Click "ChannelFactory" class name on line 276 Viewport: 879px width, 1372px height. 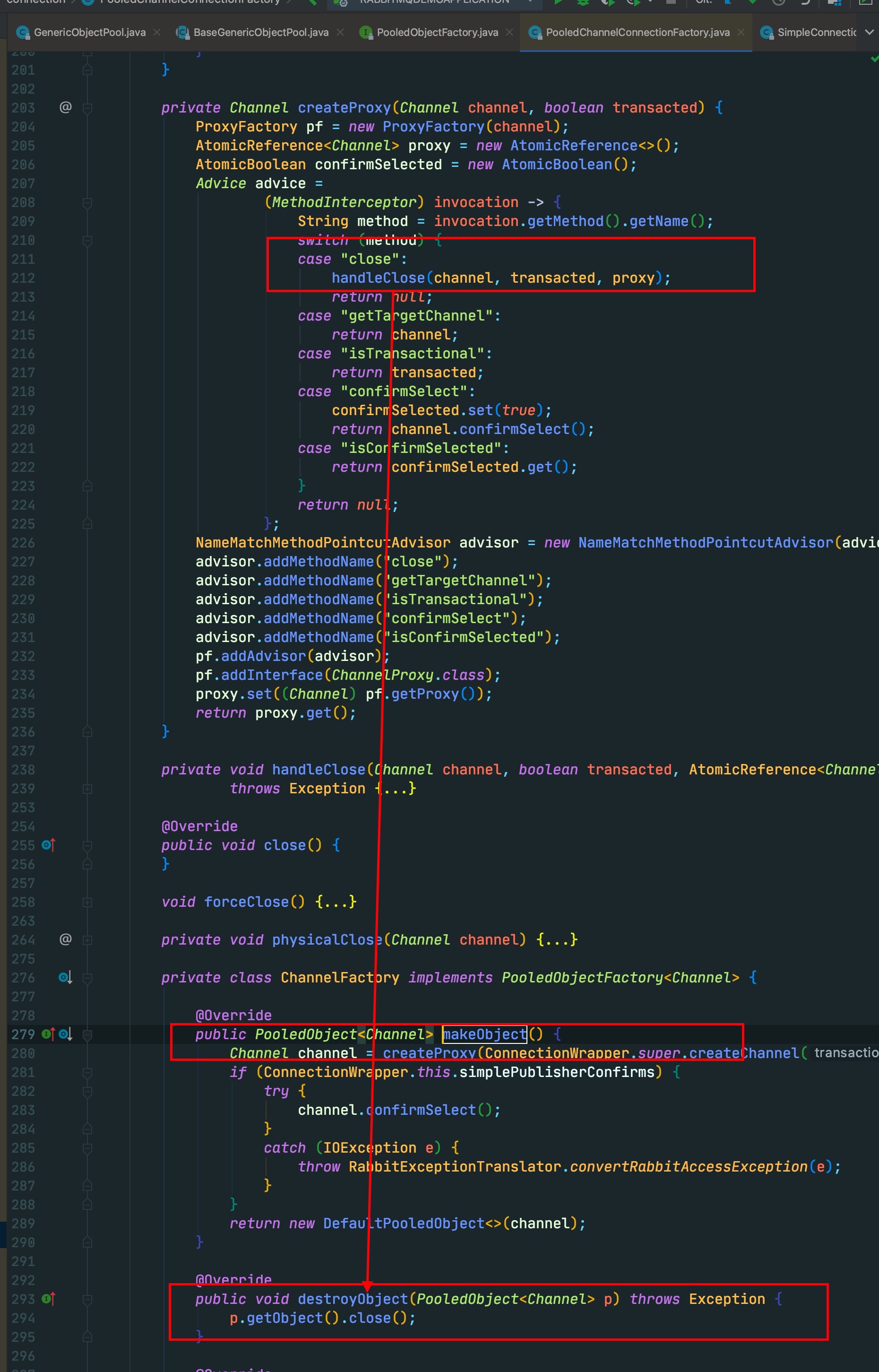pyautogui.click(x=340, y=978)
